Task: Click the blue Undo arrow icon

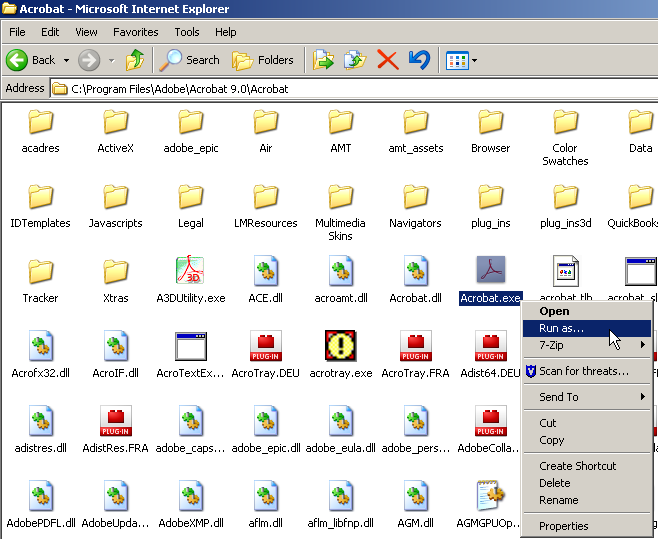Action: [x=419, y=60]
